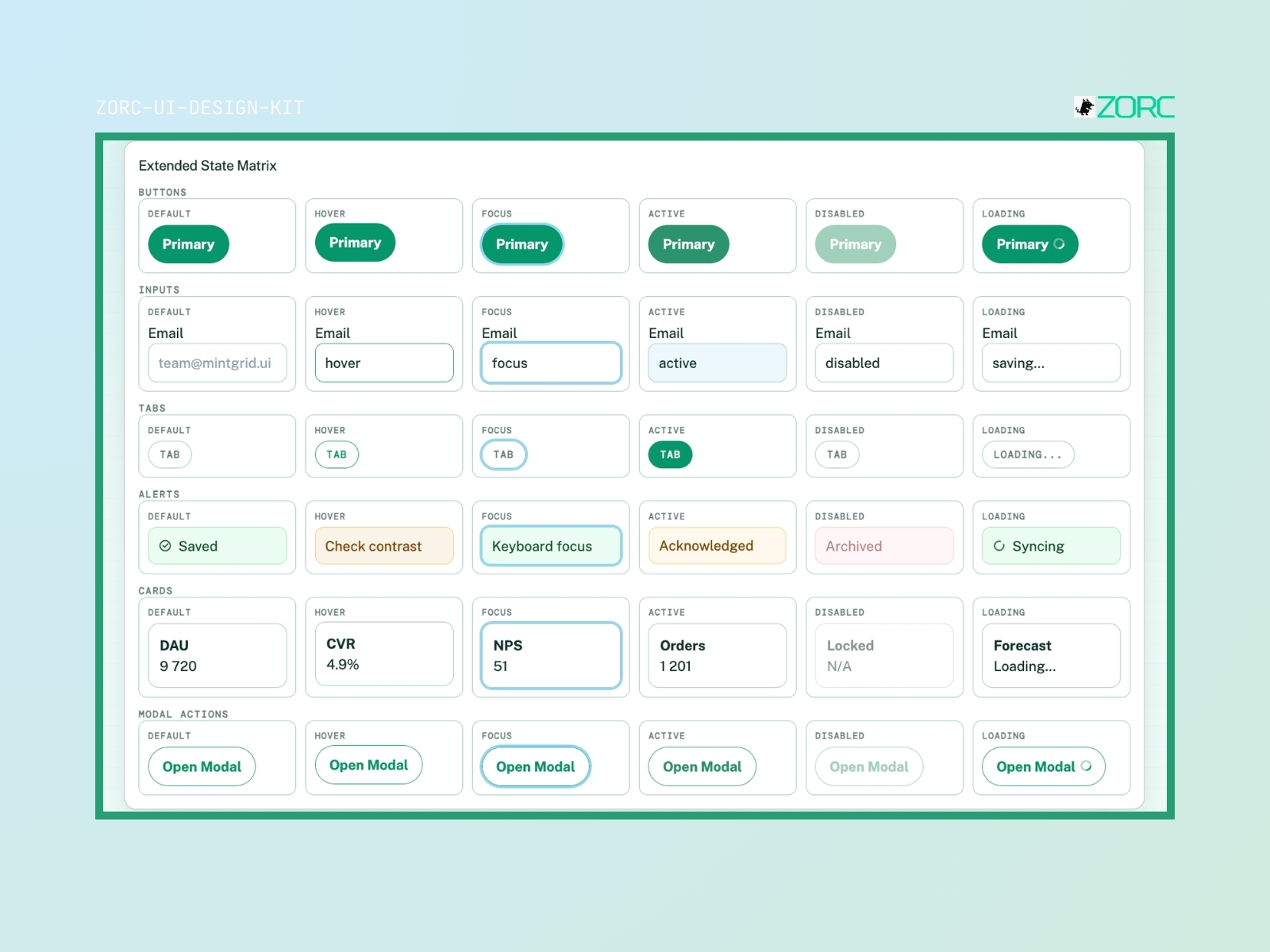The height and width of the screenshot is (952, 1270).
Task: Click the TABS section label
Action: (x=152, y=408)
